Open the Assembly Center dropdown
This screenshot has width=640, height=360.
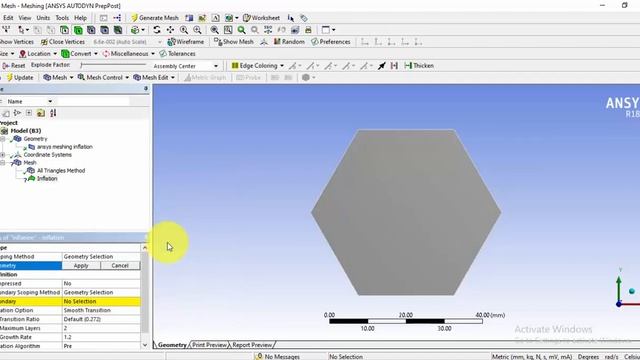click(185, 66)
